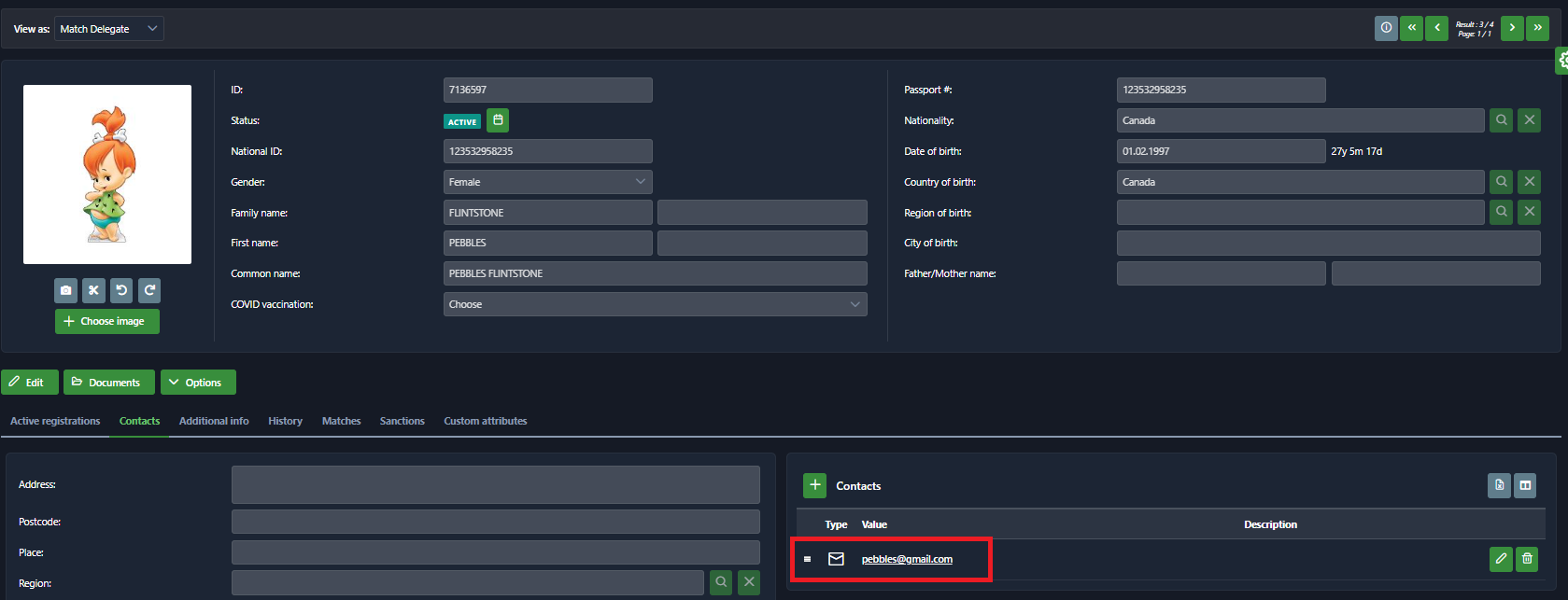Delete the pebbles@gmail.com contact
The width and height of the screenshot is (1568, 600).
click(1527, 559)
